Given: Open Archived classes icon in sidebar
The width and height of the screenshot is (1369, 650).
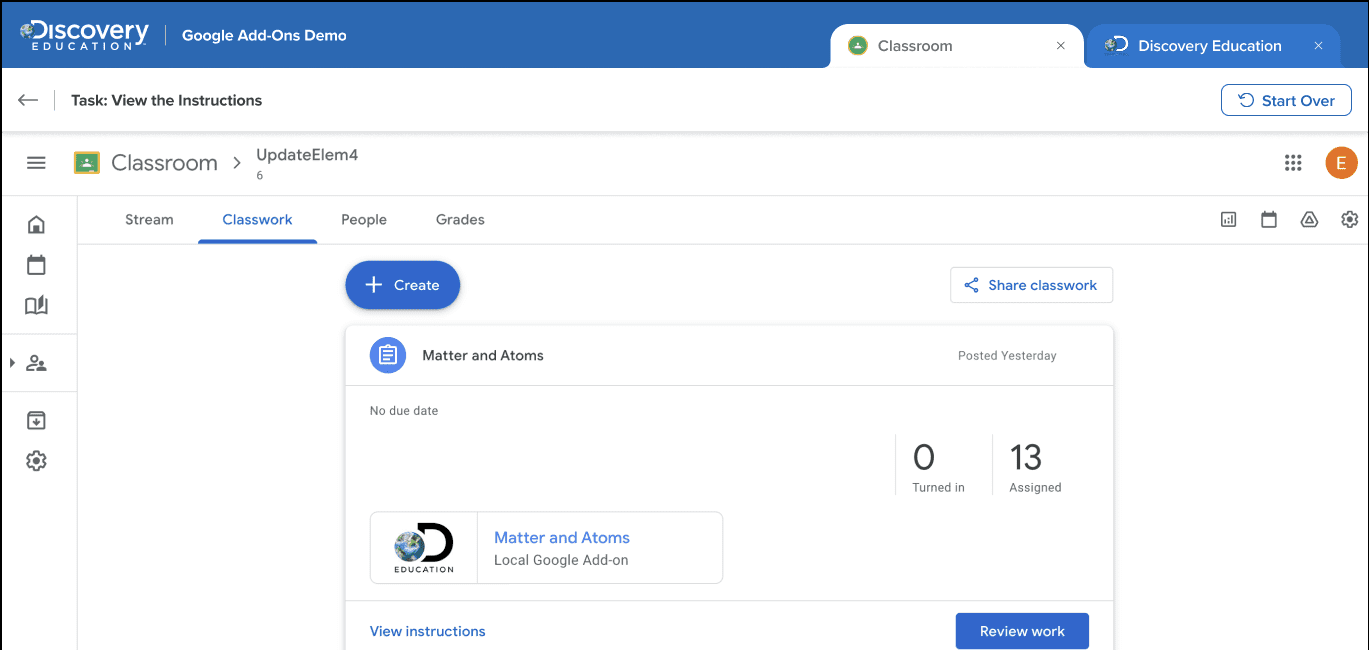Looking at the screenshot, I should tap(36, 420).
